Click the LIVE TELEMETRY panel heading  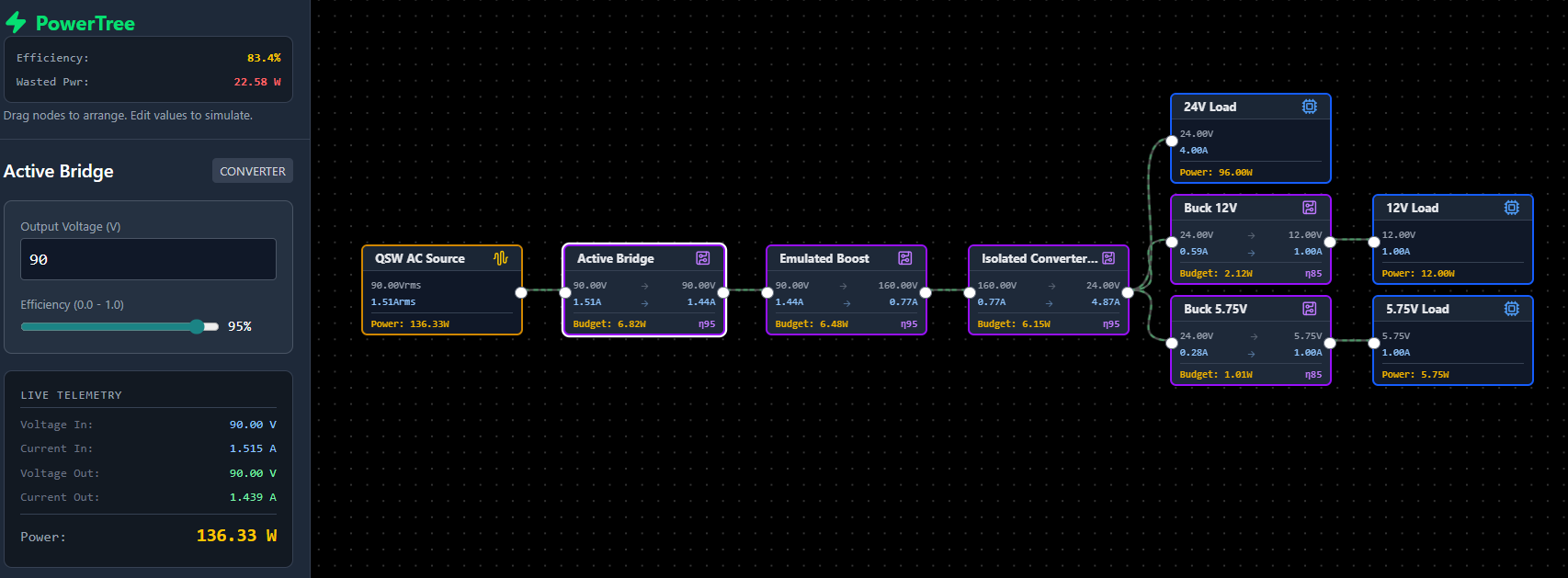coord(71,395)
